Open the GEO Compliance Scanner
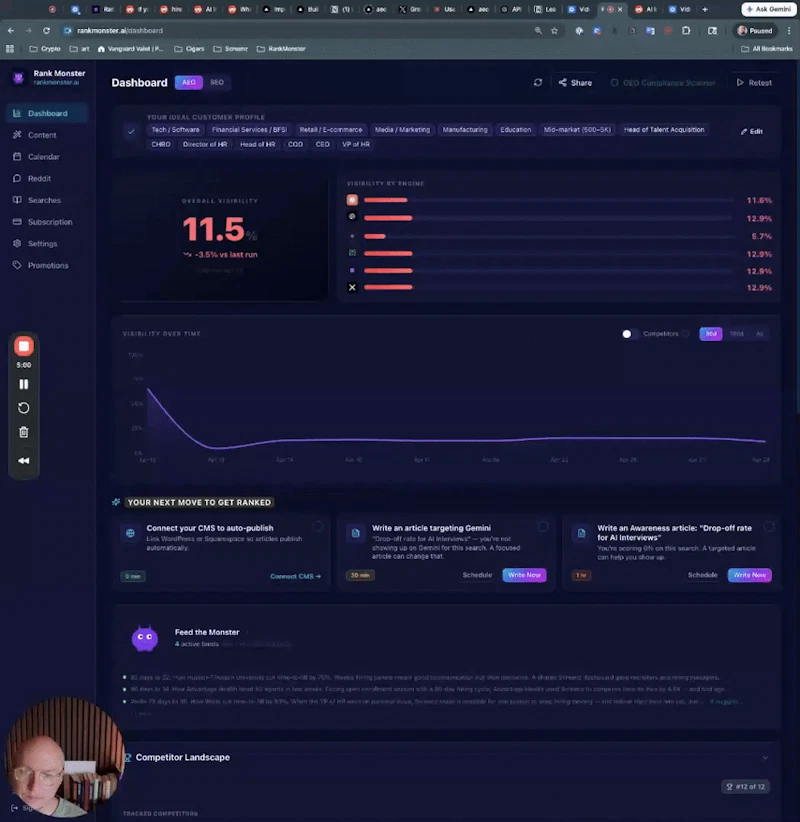The height and width of the screenshot is (822, 800). pyautogui.click(x=663, y=83)
